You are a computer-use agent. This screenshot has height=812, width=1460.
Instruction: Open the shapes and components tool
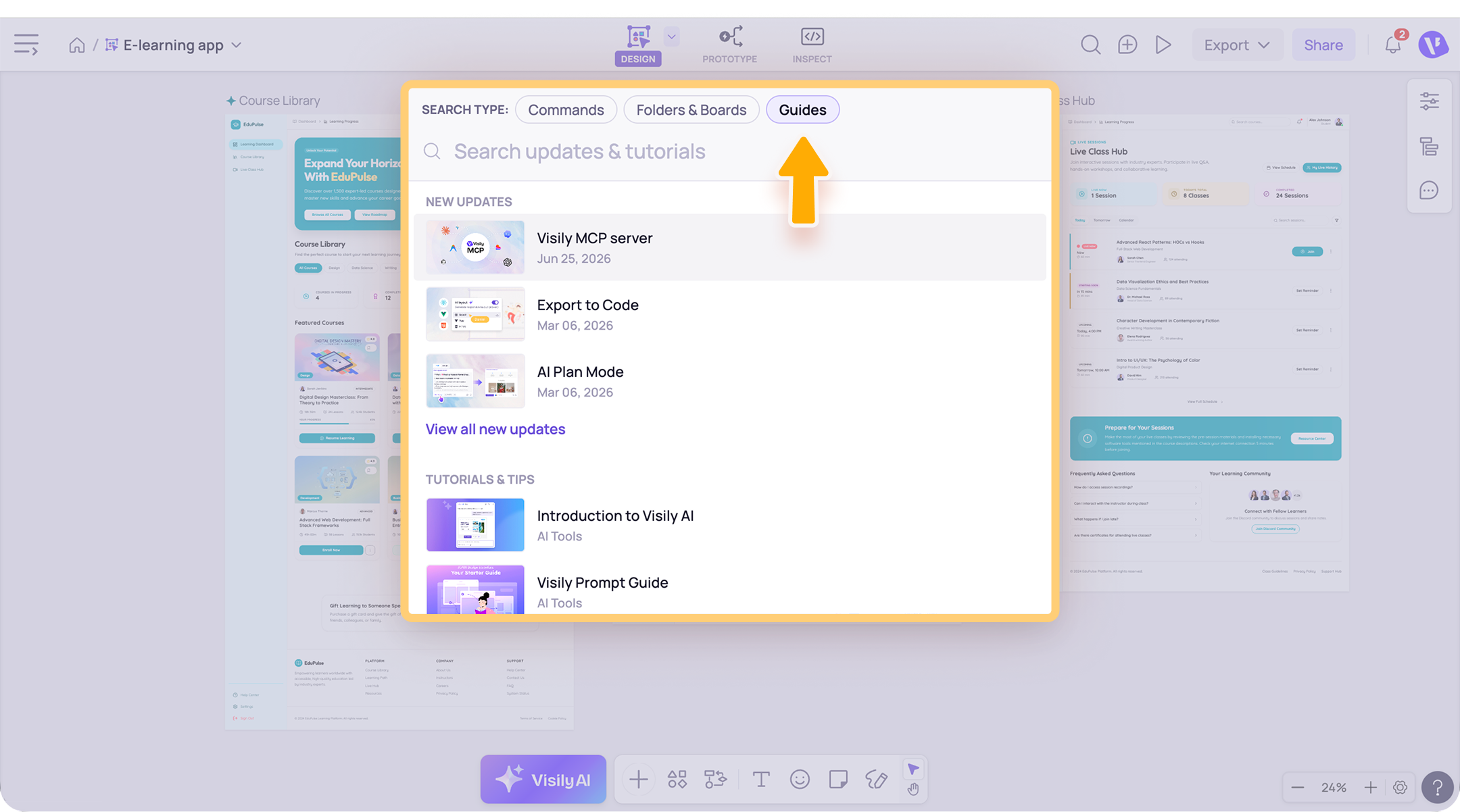[677, 780]
